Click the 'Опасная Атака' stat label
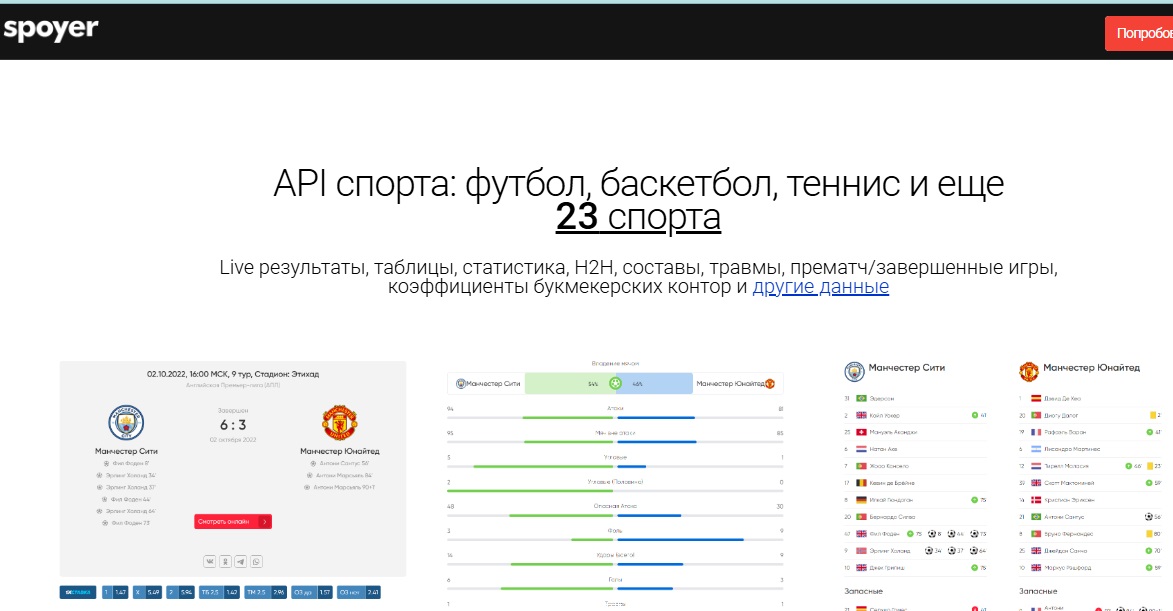The height and width of the screenshot is (611, 1173). pos(615,506)
